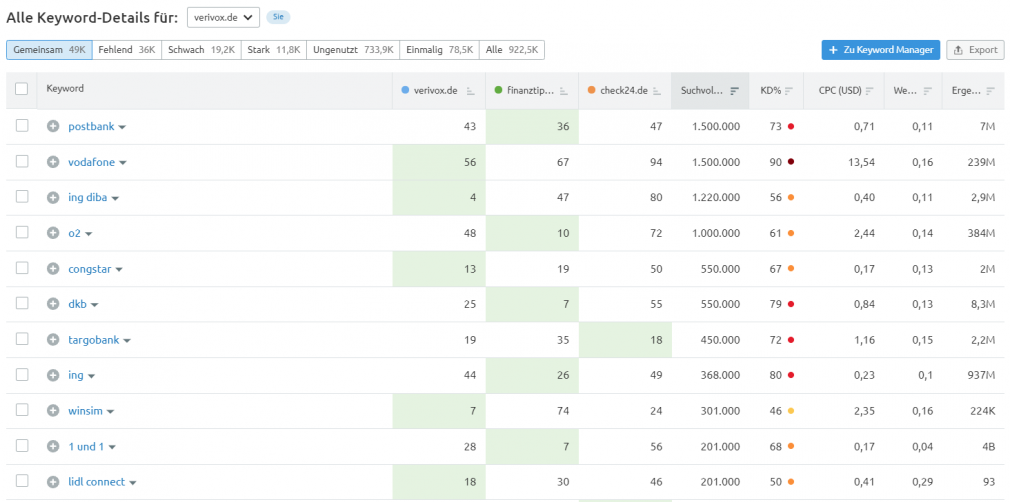
Task: Sort by the CPC (USD) column icon
Action: point(870,91)
